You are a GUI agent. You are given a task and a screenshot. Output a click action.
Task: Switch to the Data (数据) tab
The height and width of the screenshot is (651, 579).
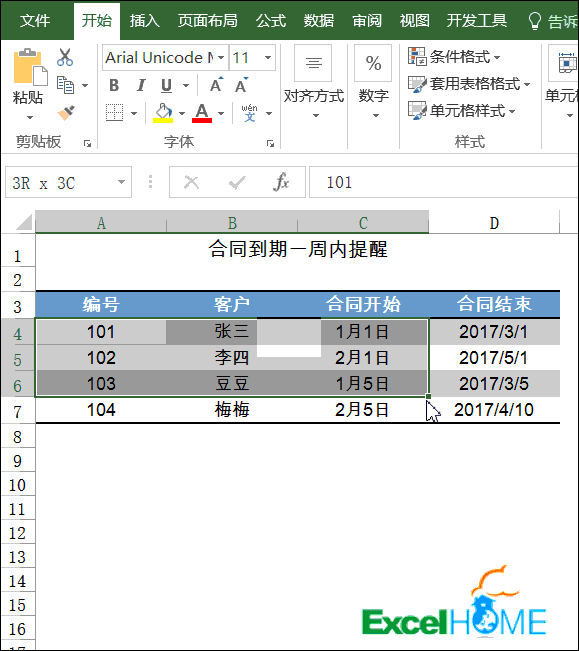pos(319,20)
